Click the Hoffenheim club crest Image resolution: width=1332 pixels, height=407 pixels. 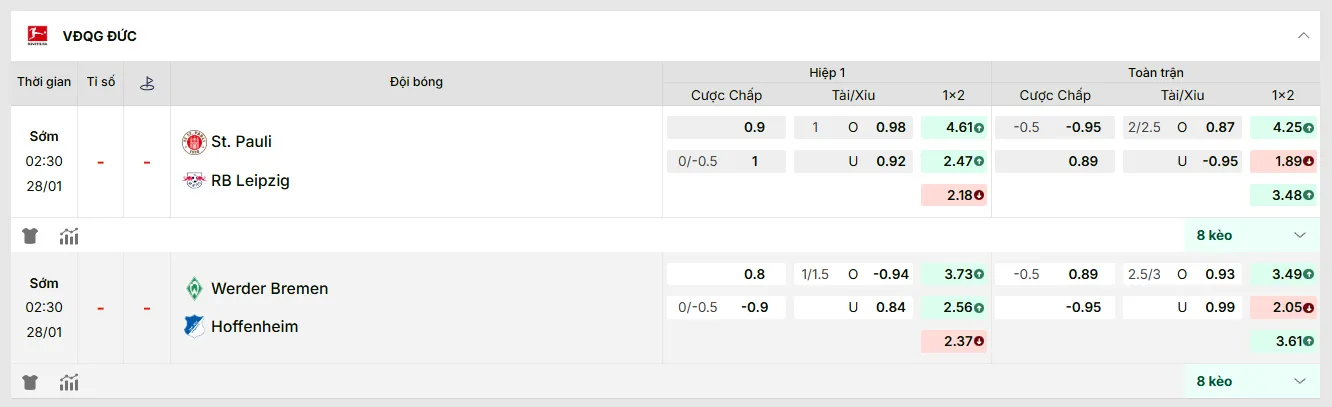(194, 326)
